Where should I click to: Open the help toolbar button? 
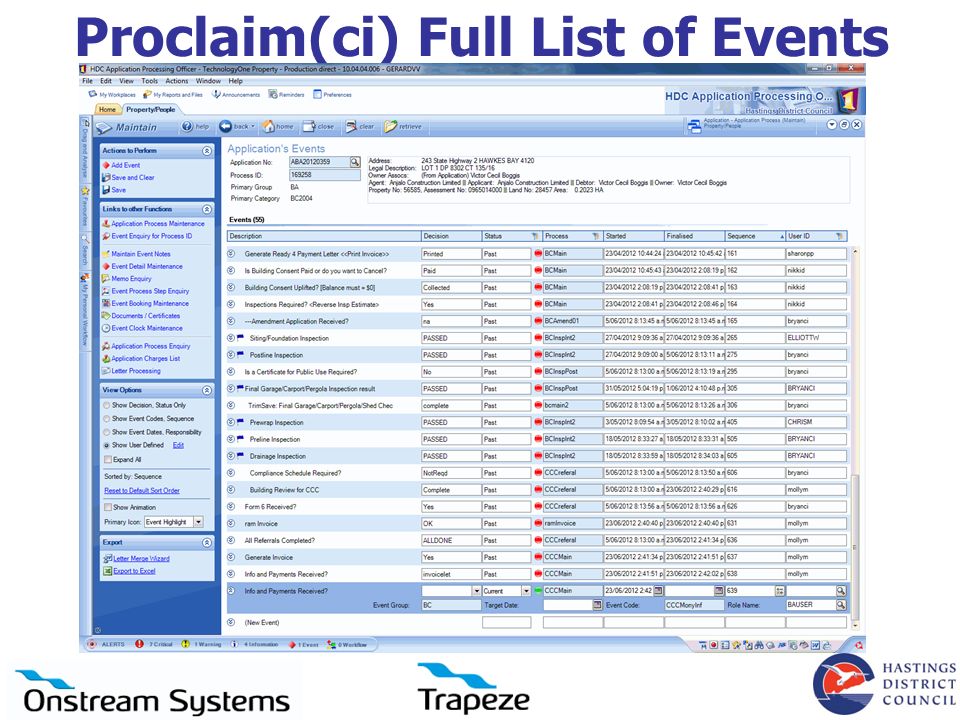195,127
